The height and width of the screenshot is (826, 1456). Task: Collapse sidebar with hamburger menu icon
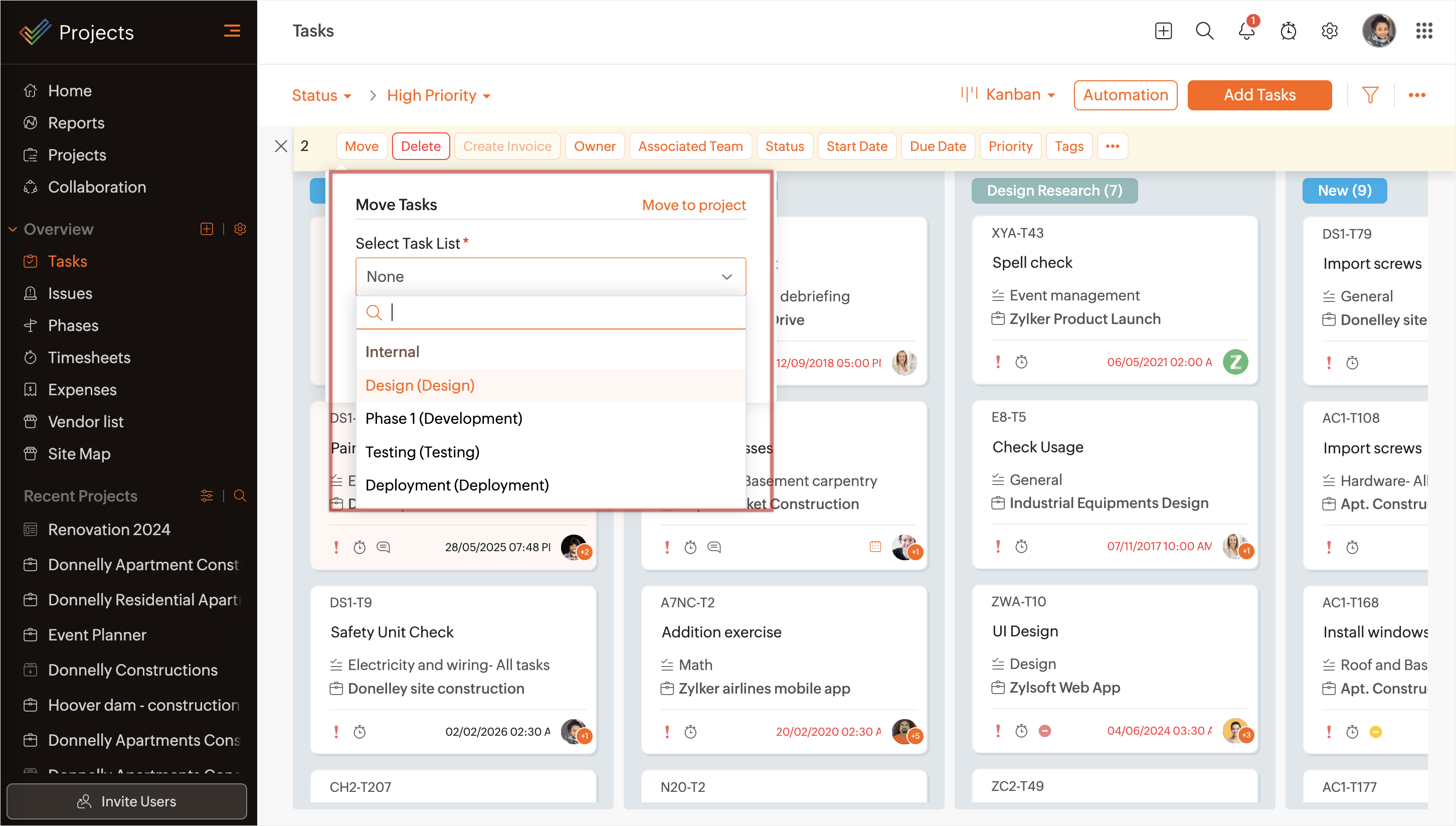232,31
